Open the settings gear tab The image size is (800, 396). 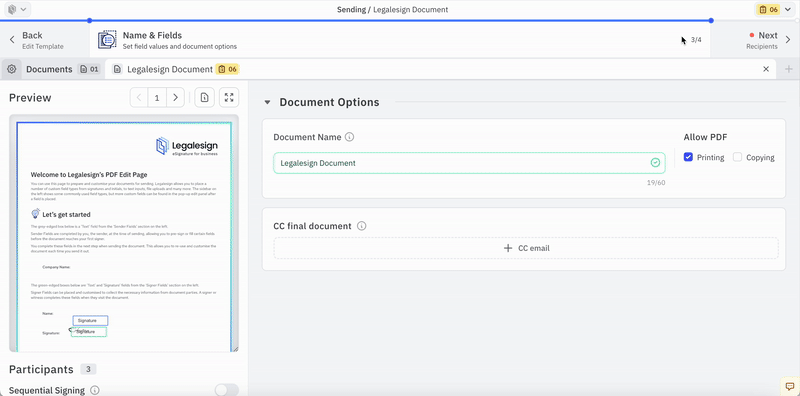coord(11,69)
